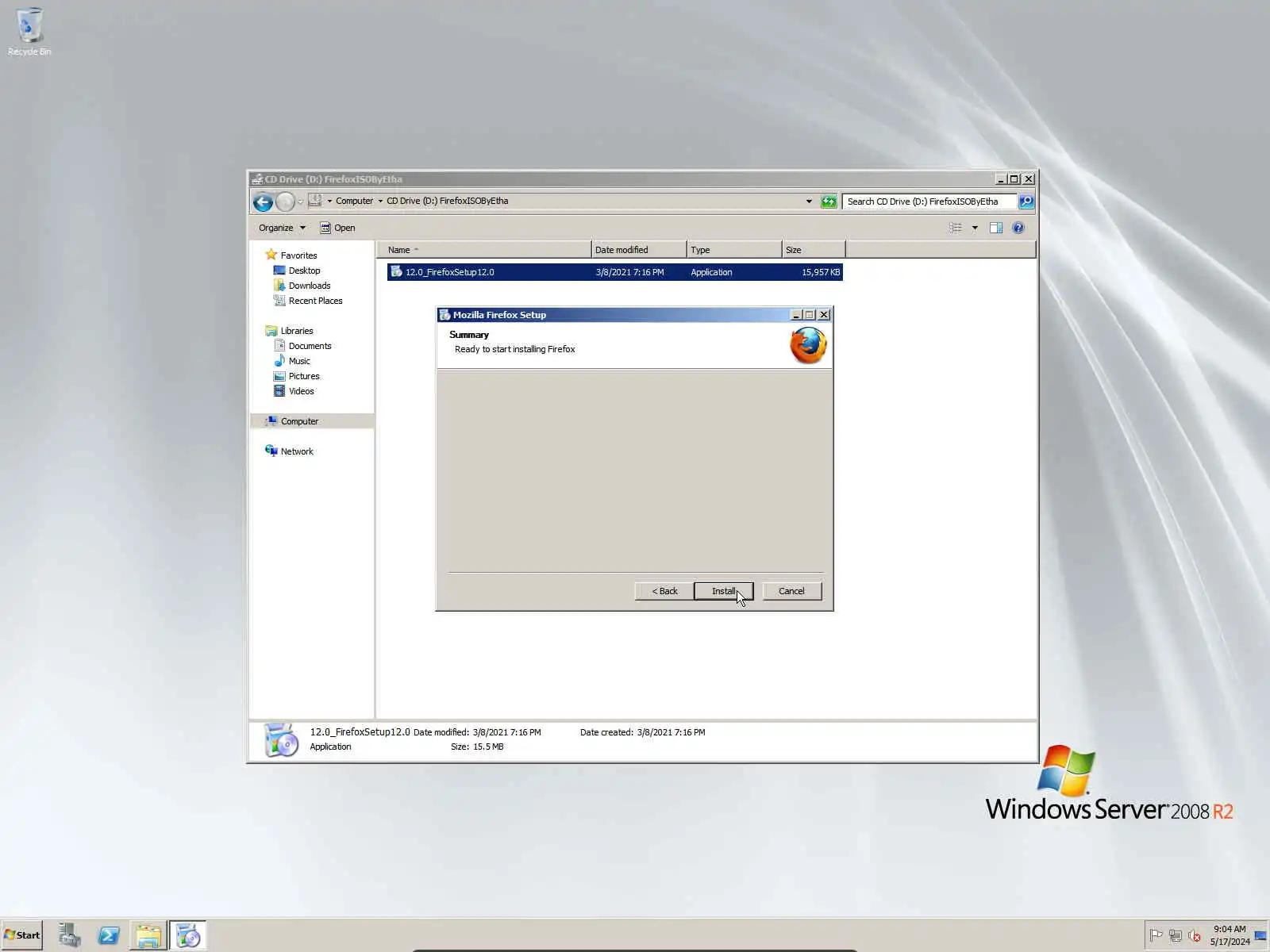Image resolution: width=1270 pixels, height=952 pixels.
Task: Close the Mozilla Firefox Setup dialog
Action: click(x=824, y=315)
